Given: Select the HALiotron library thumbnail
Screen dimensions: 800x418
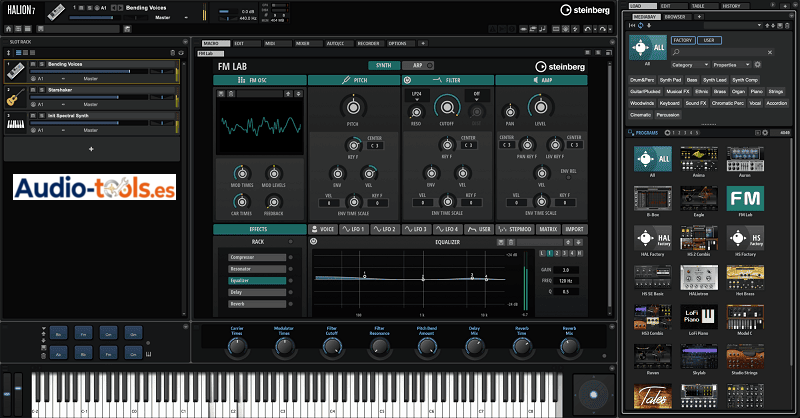Looking at the screenshot, I should (x=698, y=278).
